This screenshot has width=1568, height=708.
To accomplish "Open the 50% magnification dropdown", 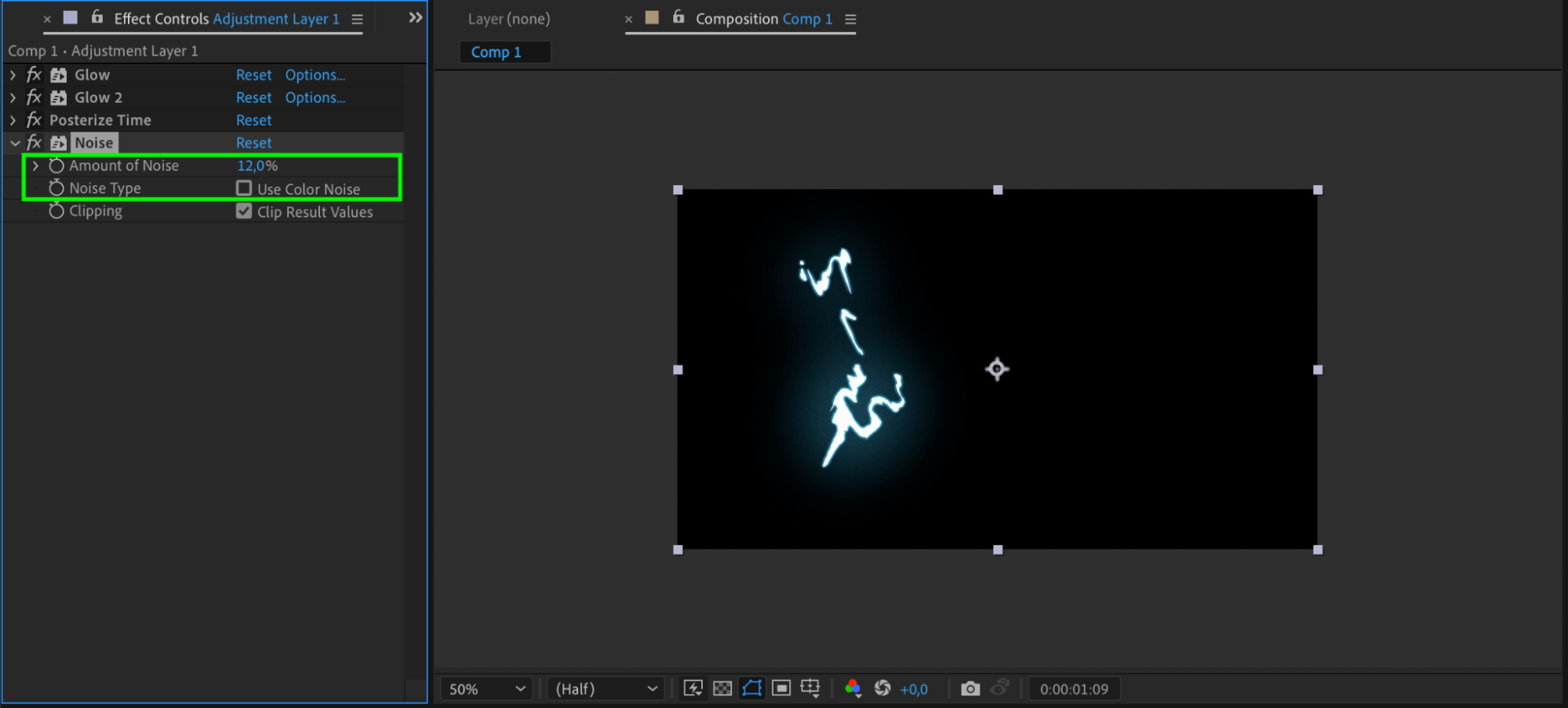I will (486, 688).
